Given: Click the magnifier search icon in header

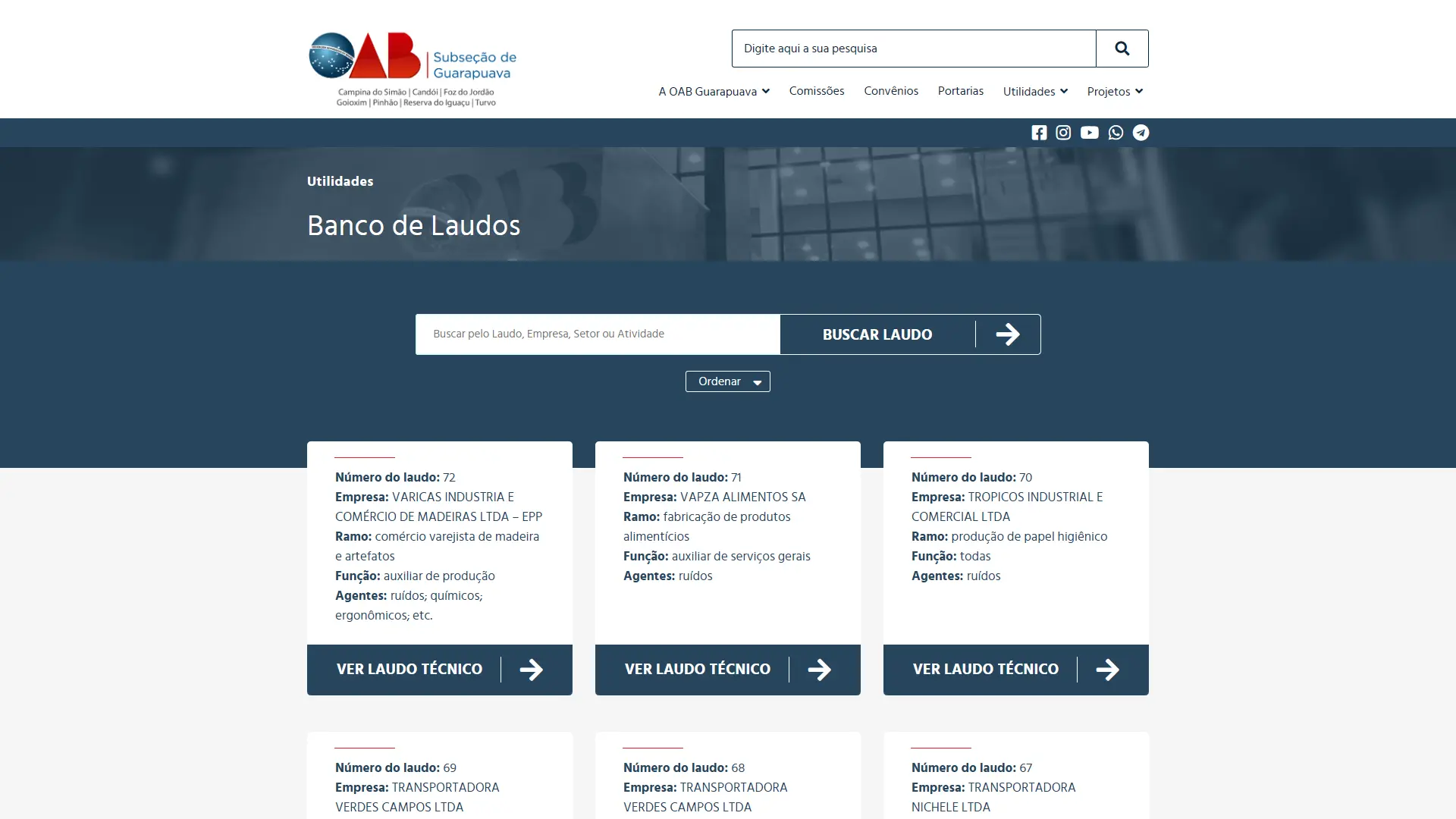Looking at the screenshot, I should pyautogui.click(x=1122, y=49).
